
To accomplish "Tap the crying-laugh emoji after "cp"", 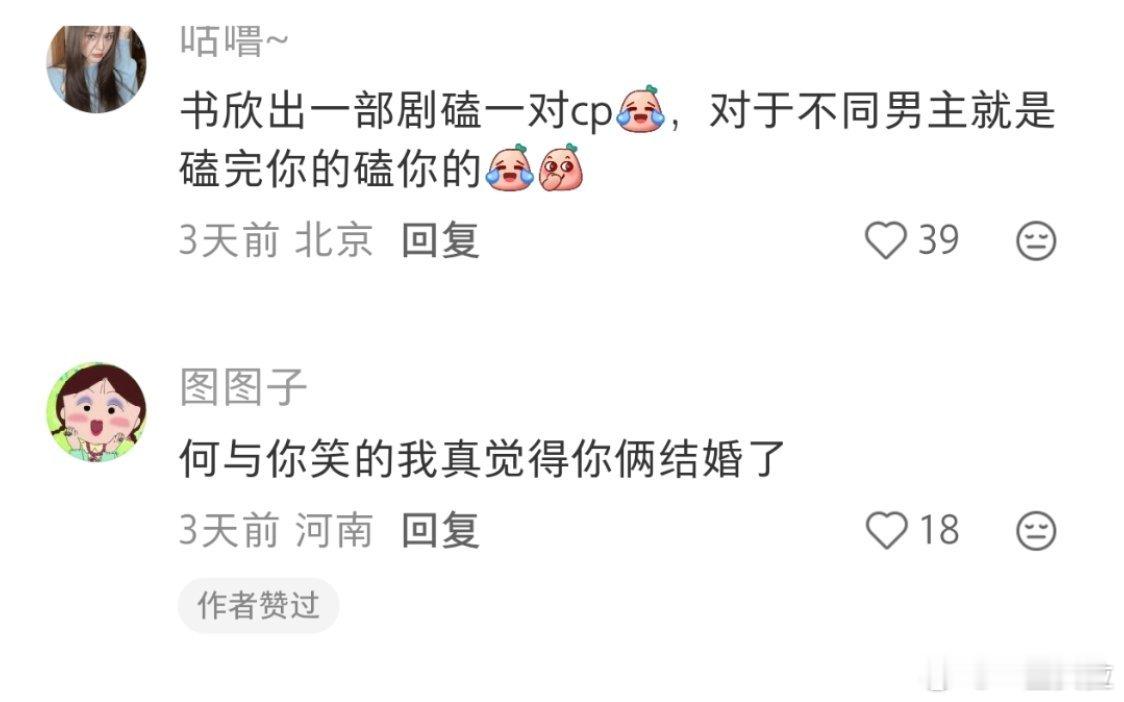I will 640,110.
